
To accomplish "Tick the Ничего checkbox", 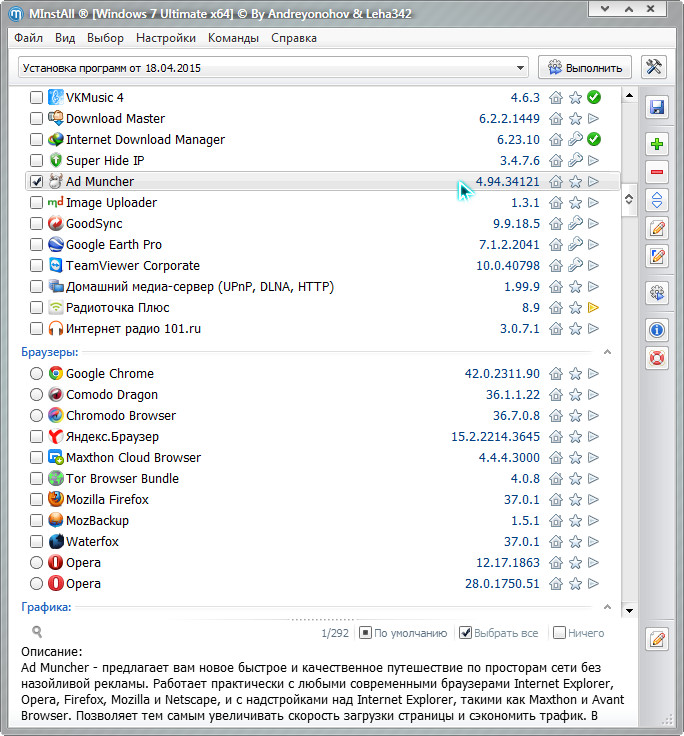I will point(559,633).
